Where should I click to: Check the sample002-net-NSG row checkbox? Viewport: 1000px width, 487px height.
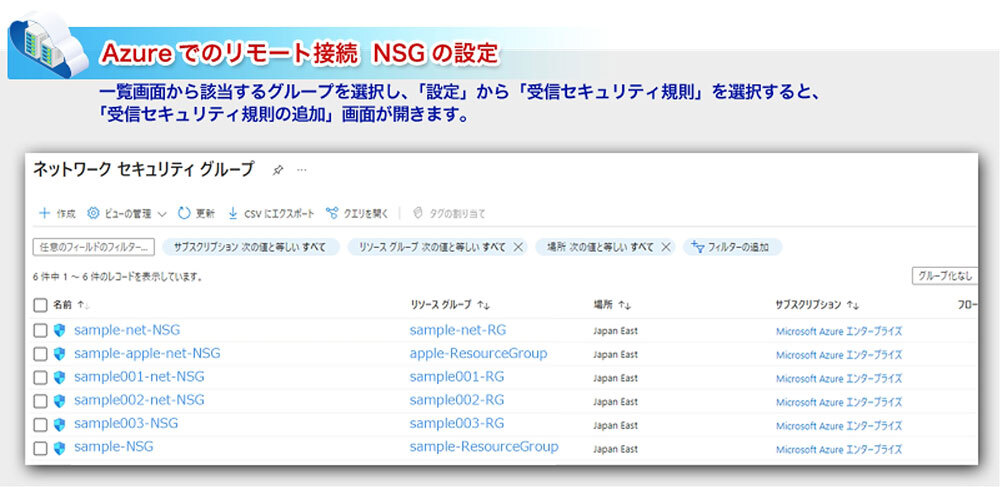click(x=40, y=401)
